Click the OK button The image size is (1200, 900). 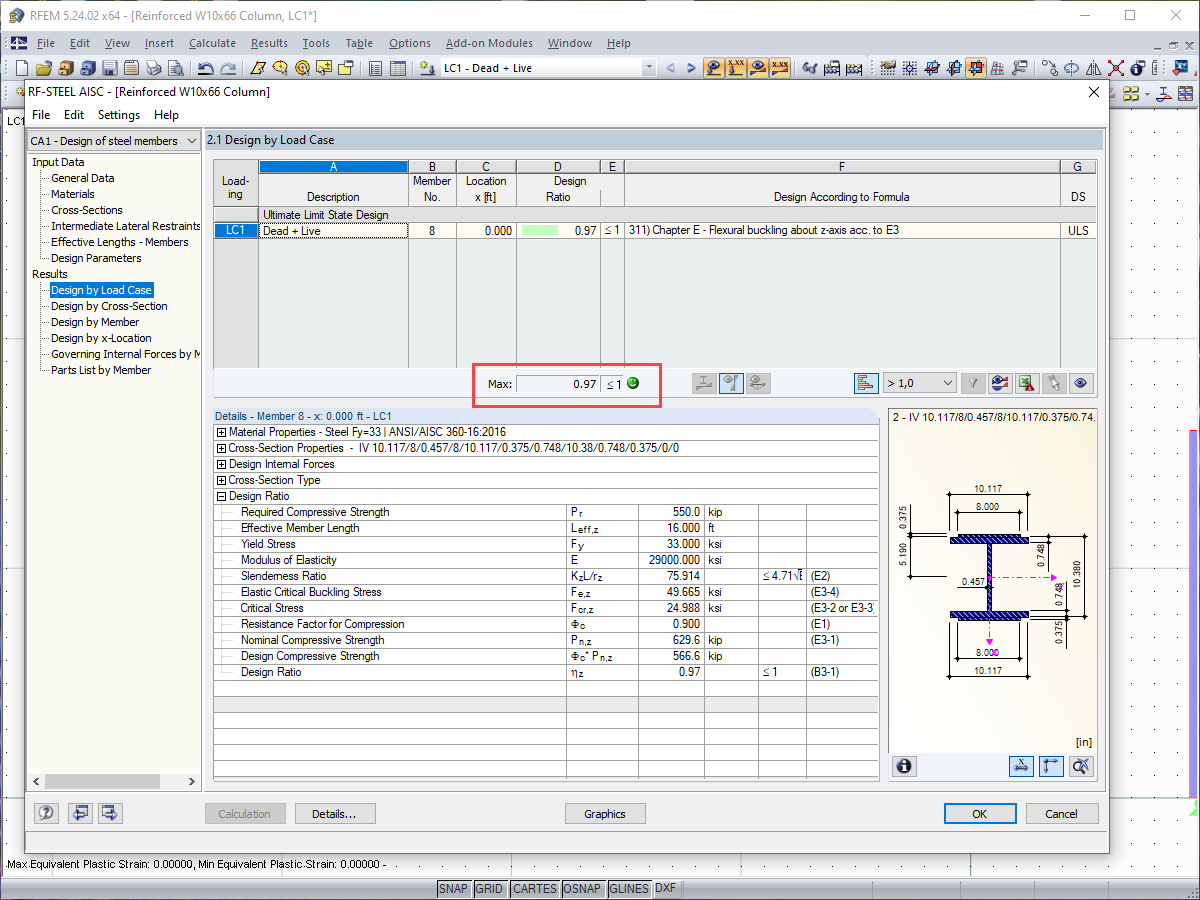[x=980, y=814]
